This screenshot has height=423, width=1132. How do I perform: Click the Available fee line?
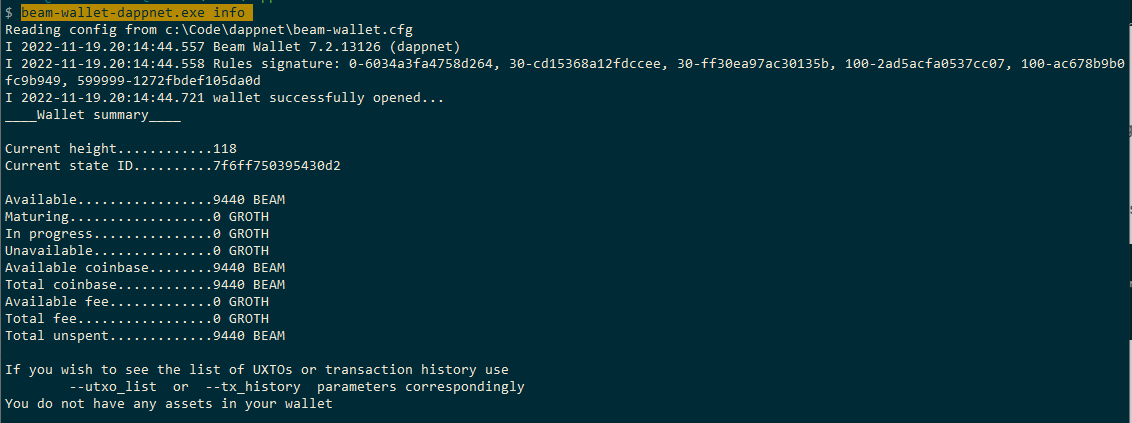[x=137, y=302]
